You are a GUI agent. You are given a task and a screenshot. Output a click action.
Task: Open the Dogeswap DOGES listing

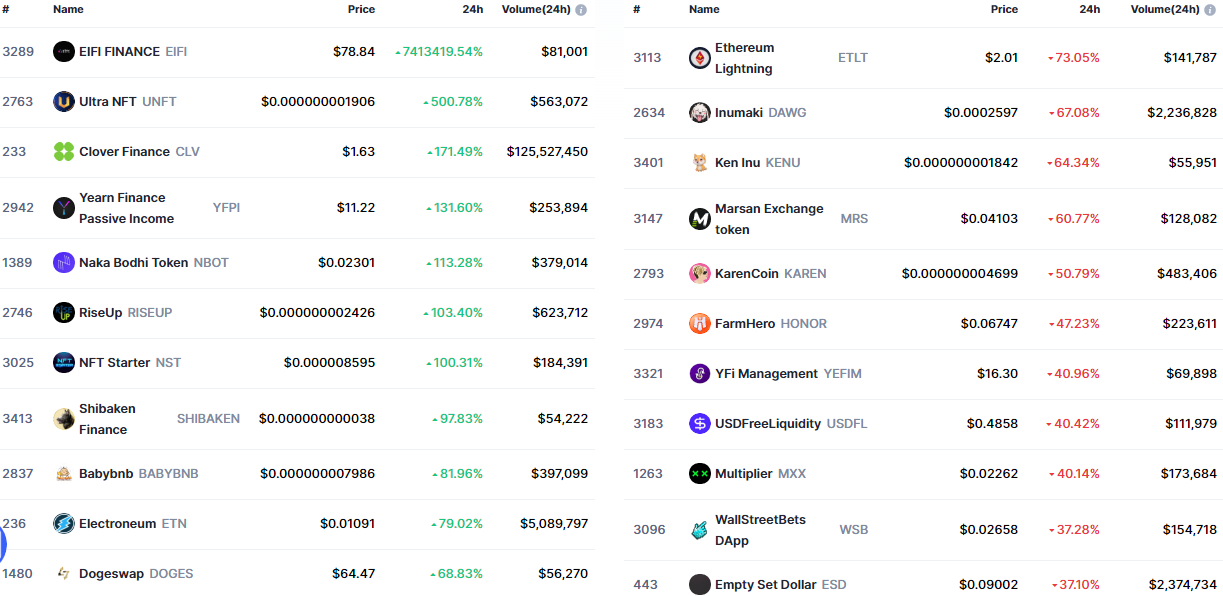[136, 573]
